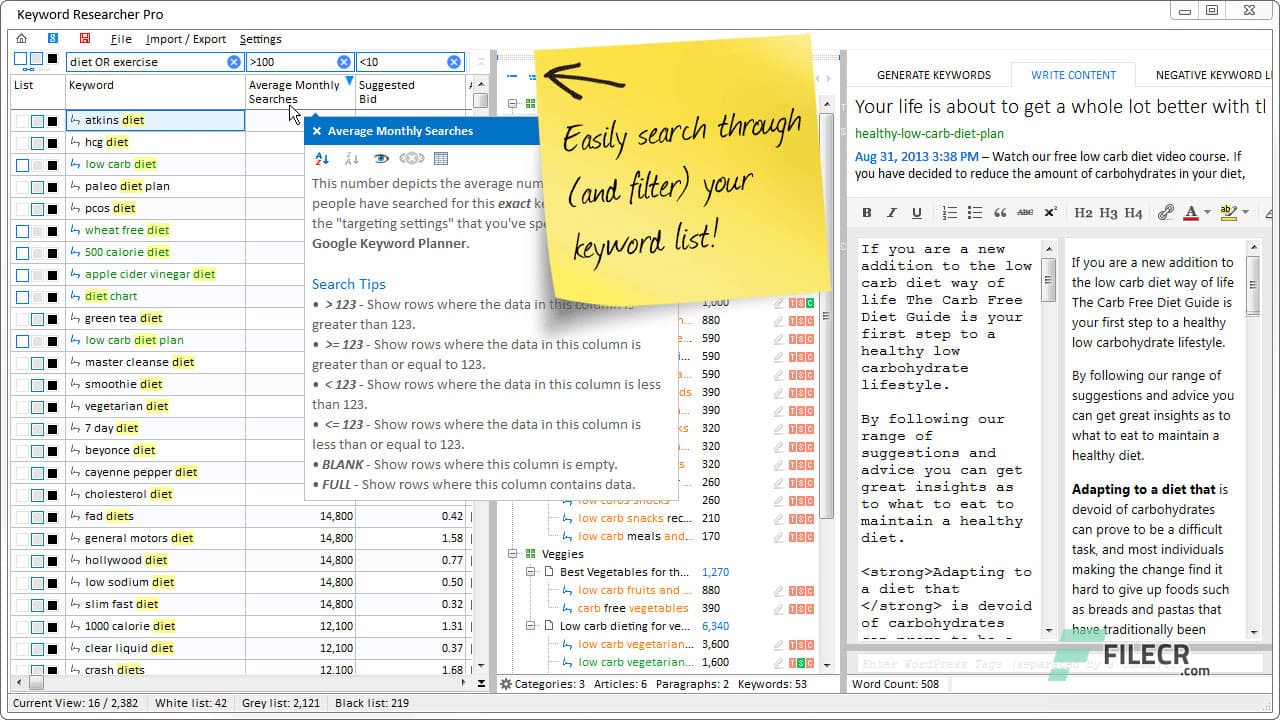Image resolution: width=1280 pixels, height=720 pixels.
Task: Click the superscript x² formatting icon
Action: pos(1049,212)
